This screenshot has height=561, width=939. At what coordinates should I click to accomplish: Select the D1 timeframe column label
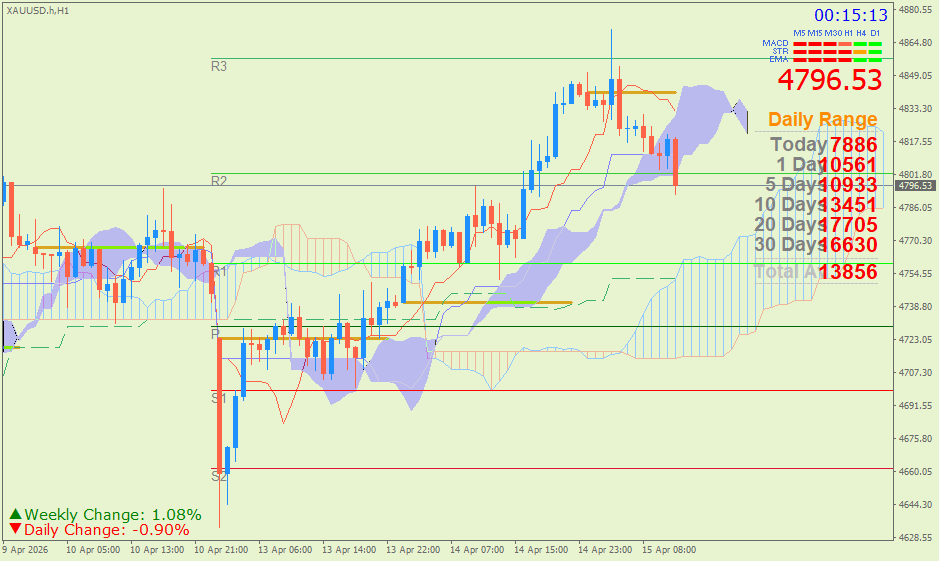coord(875,33)
